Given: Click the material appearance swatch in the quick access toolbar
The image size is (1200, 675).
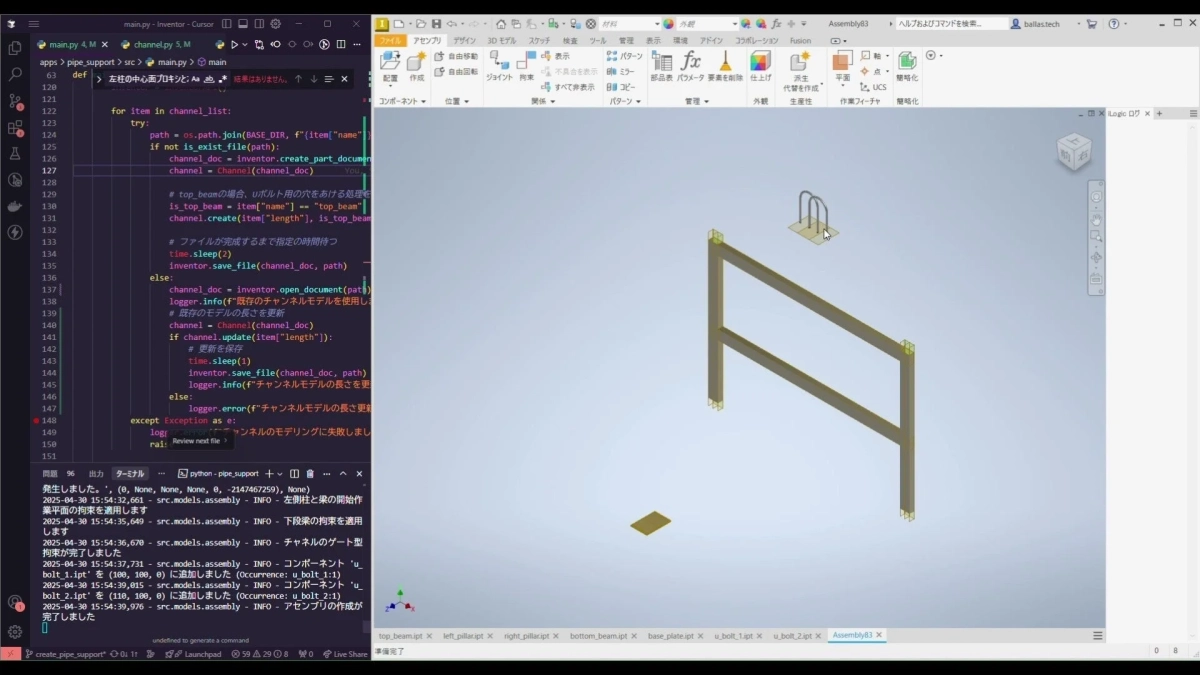Looking at the screenshot, I should (x=667, y=23).
